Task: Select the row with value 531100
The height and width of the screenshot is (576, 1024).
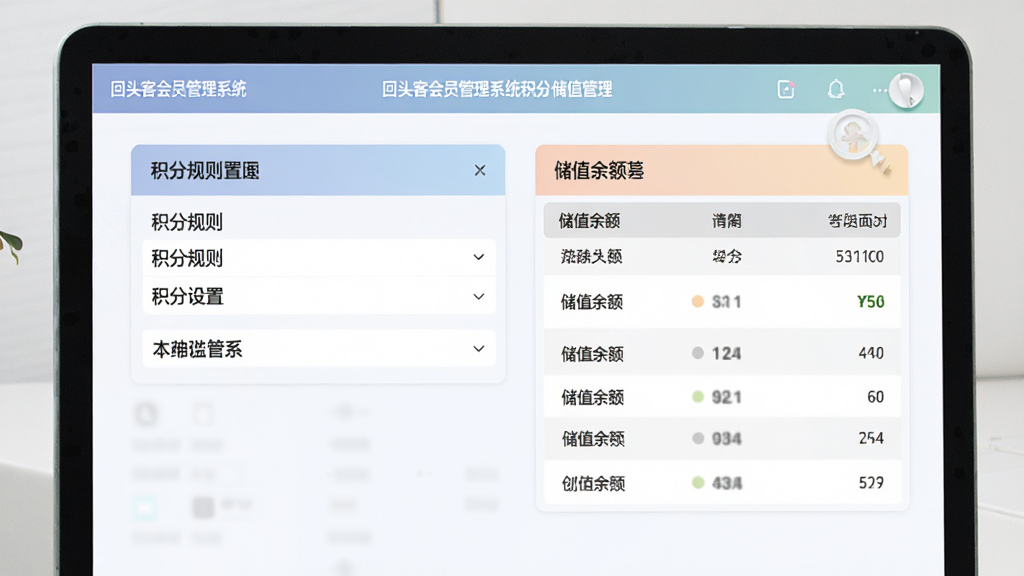Action: 722,257
